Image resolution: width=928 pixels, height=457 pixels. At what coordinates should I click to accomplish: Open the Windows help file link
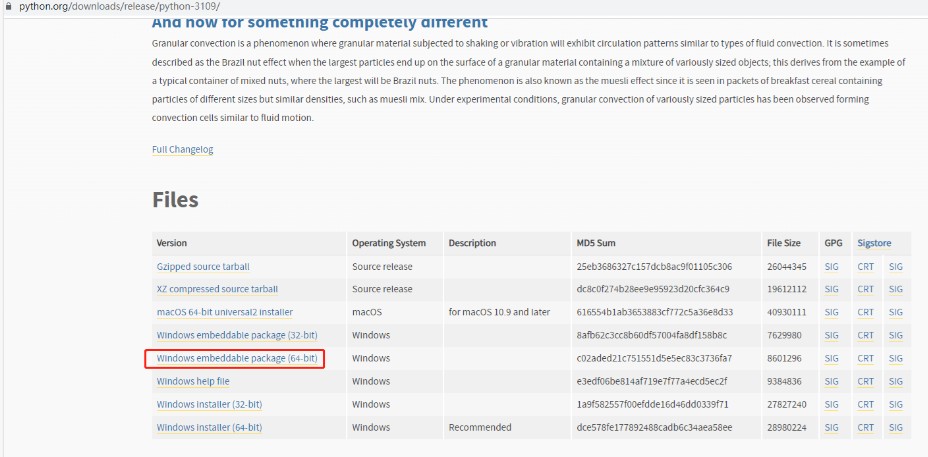tap(193, 381)
